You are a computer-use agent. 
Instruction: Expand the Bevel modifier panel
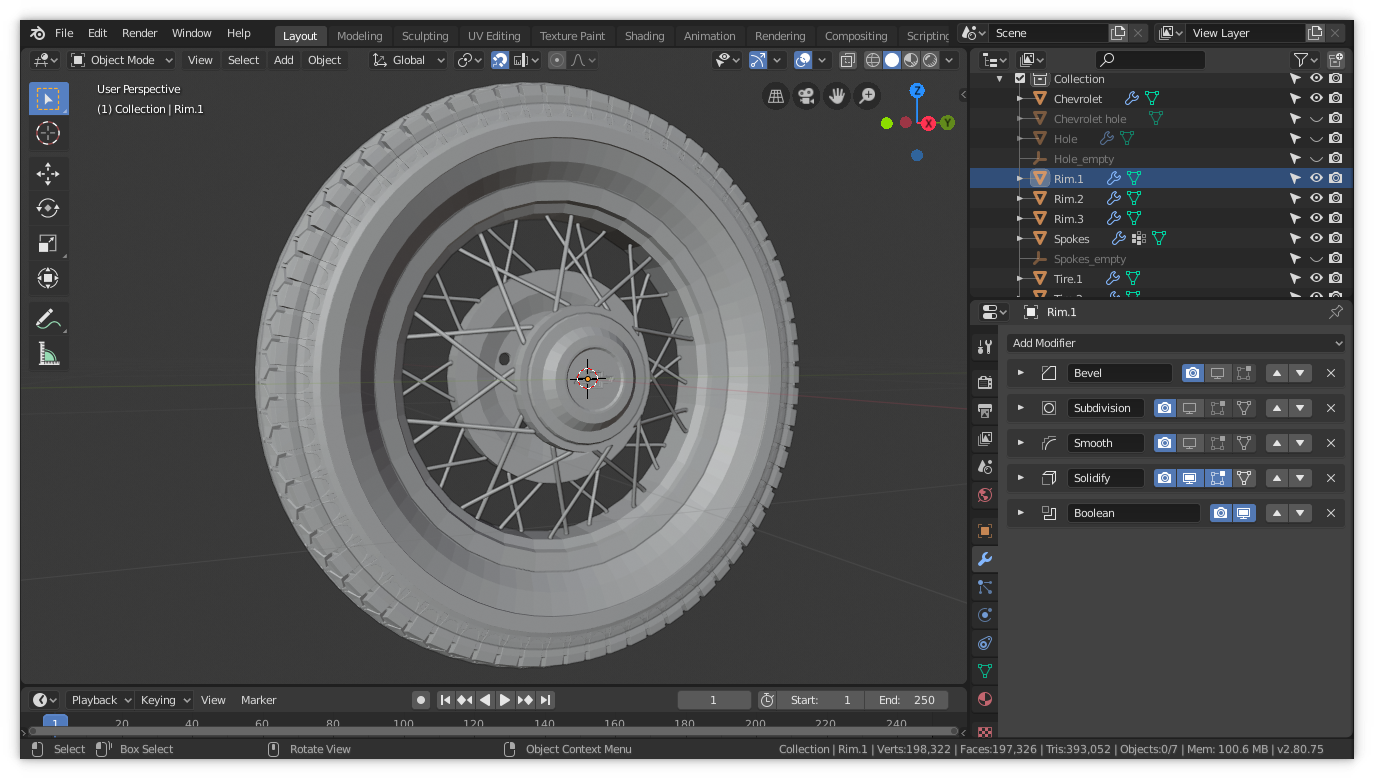click(x=1020, y=373)
